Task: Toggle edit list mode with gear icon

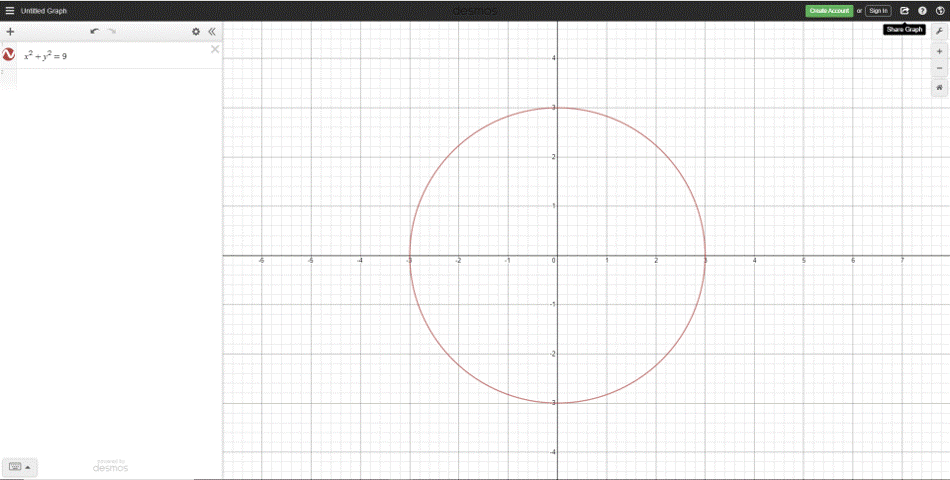Action: pos(196,31)
